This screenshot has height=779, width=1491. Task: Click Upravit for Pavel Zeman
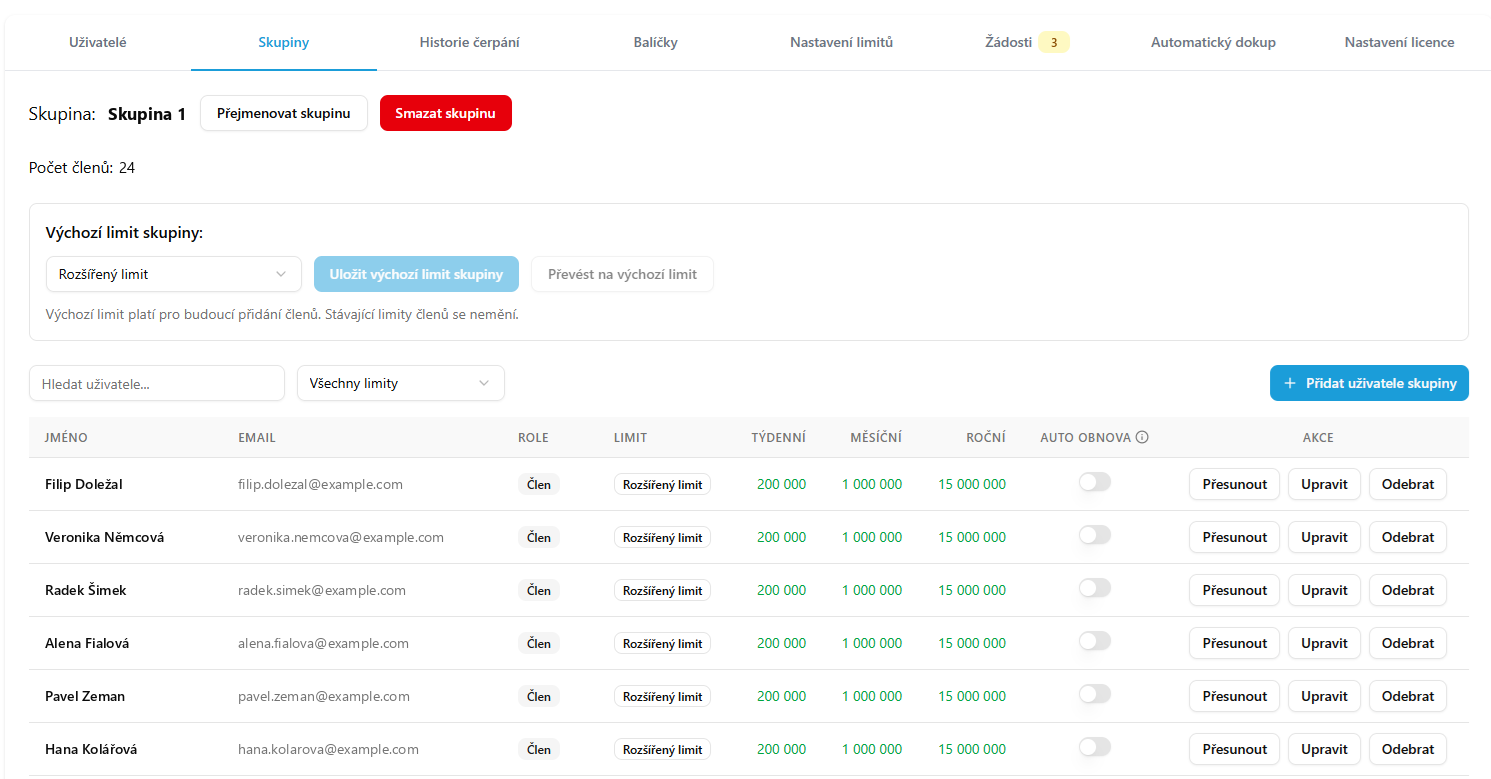[x=1324, y=696]
